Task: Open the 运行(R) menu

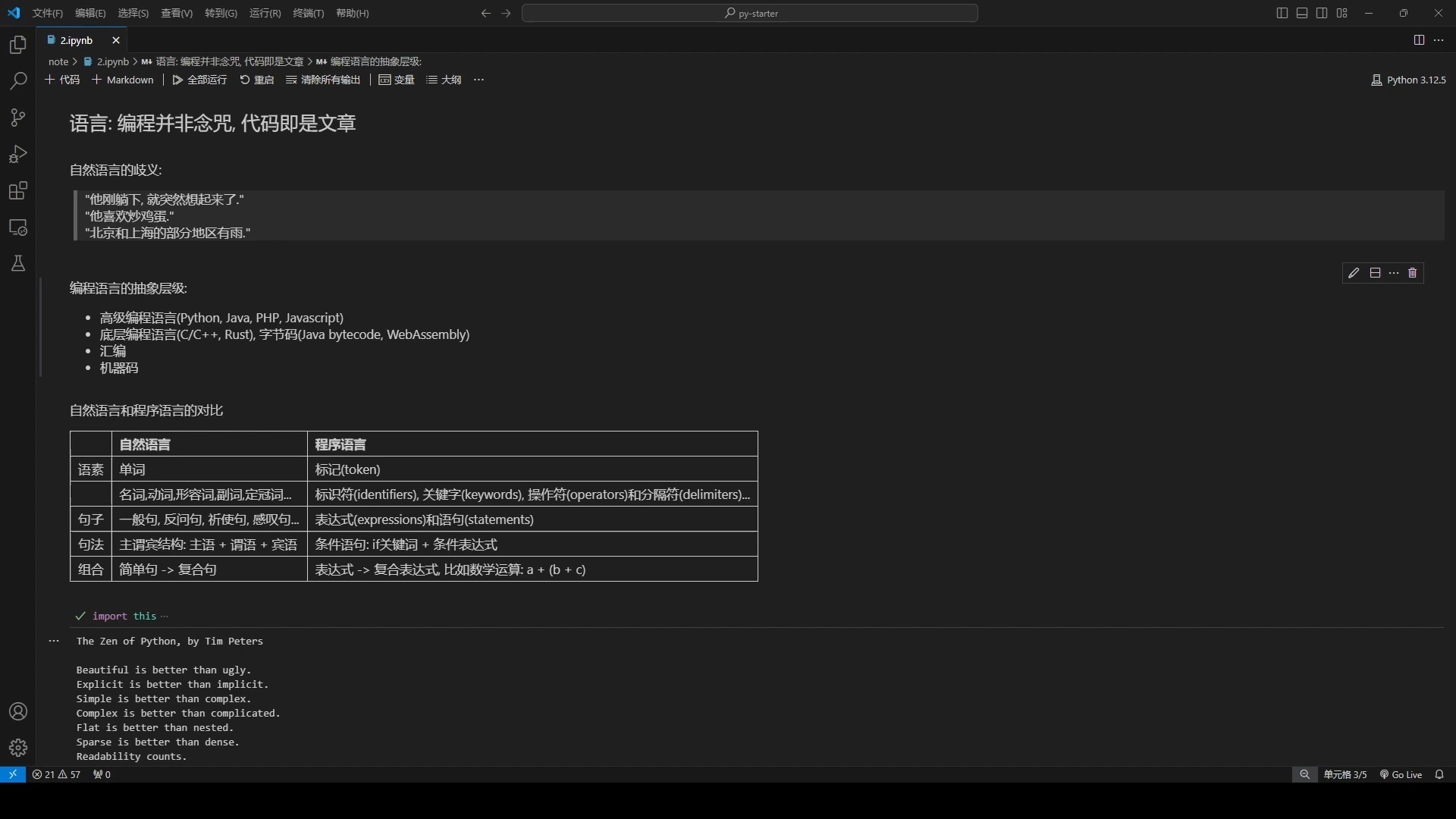Action: click(265, 13)
